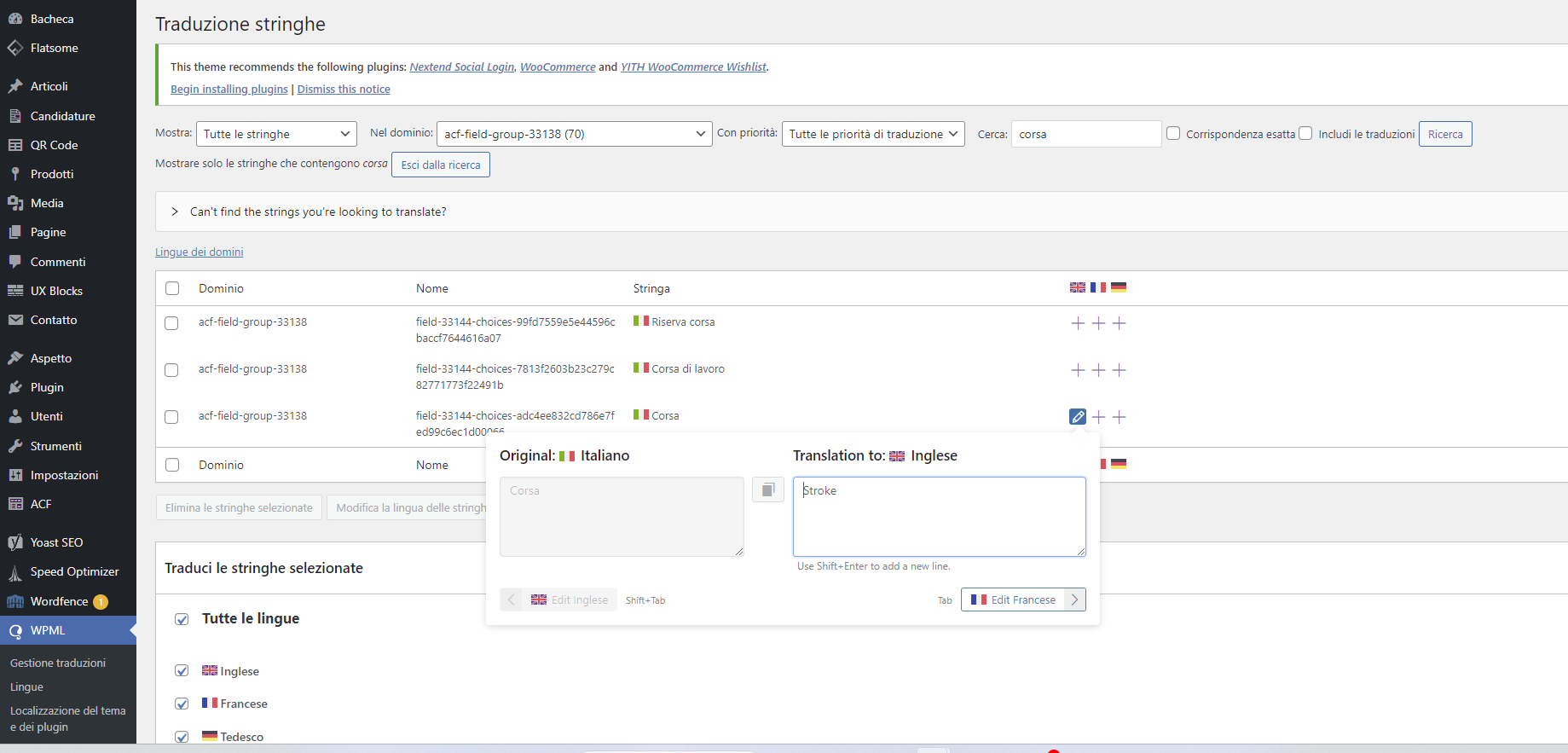Viewport: 1568px width, 753px height.
Task: Click the Contatto envelope icon
Action: tap(15, 320)
